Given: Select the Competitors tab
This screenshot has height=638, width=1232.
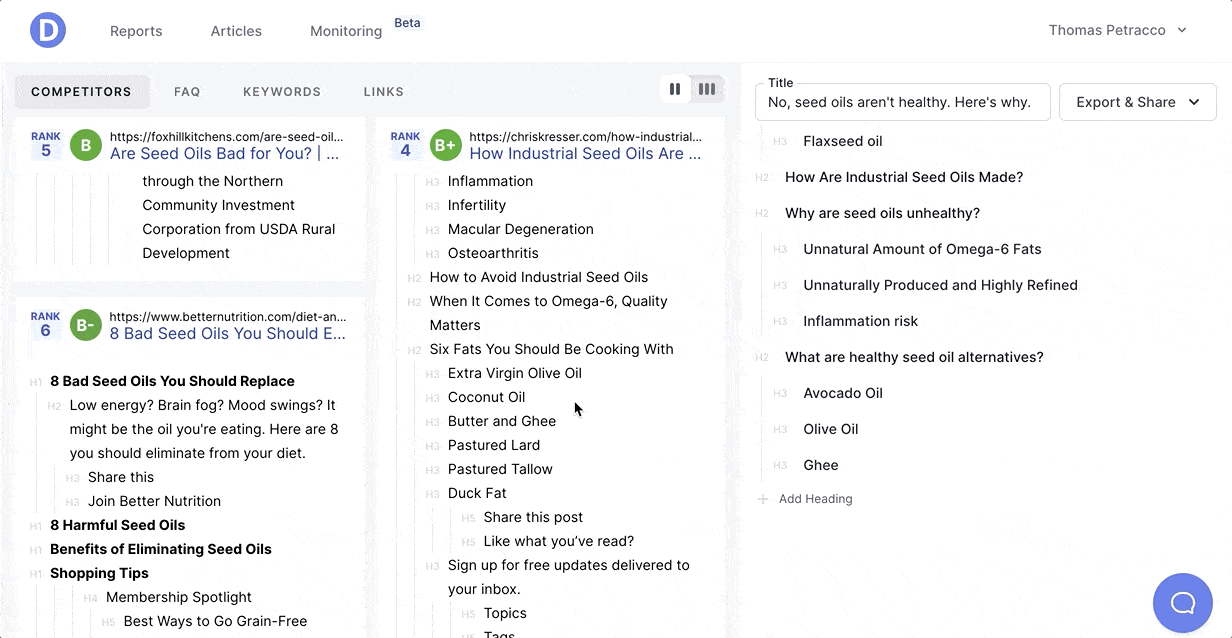Looking at the screenshot, I should click(x=81, y=92).
